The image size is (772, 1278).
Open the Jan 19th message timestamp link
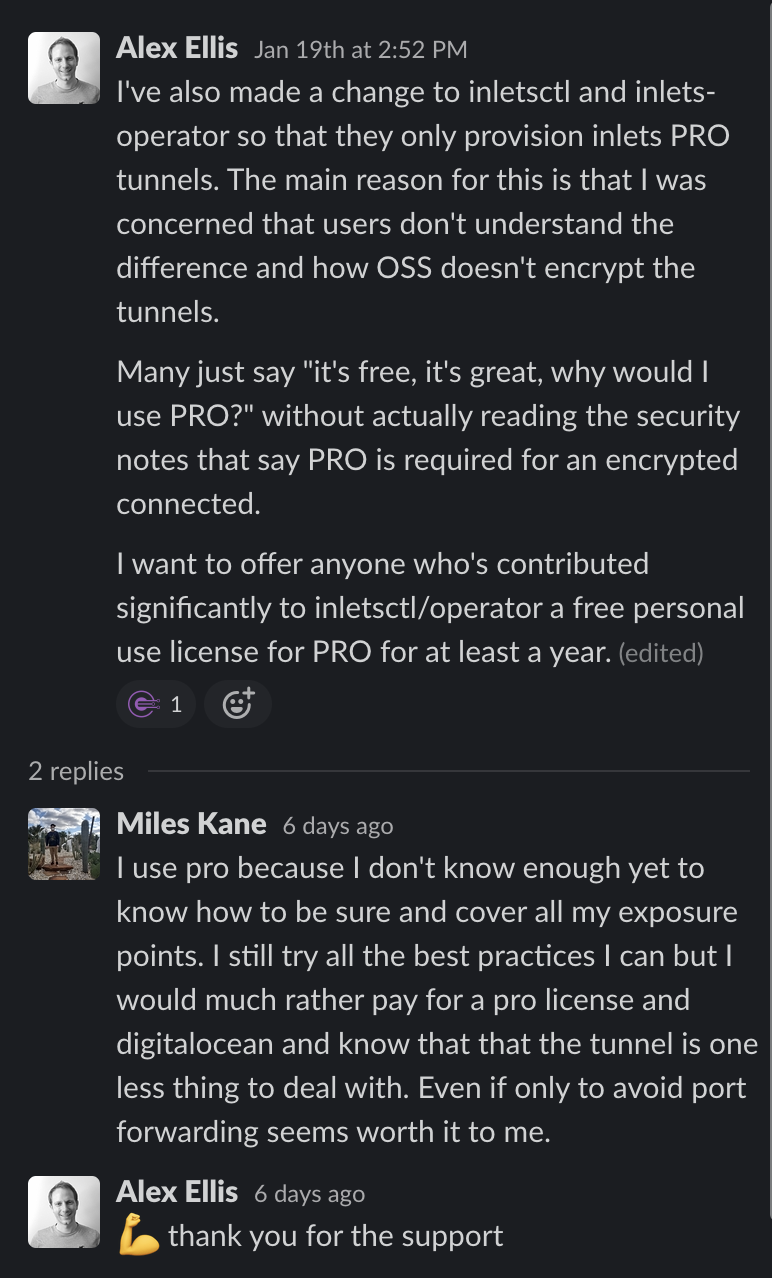click(361, 48)
